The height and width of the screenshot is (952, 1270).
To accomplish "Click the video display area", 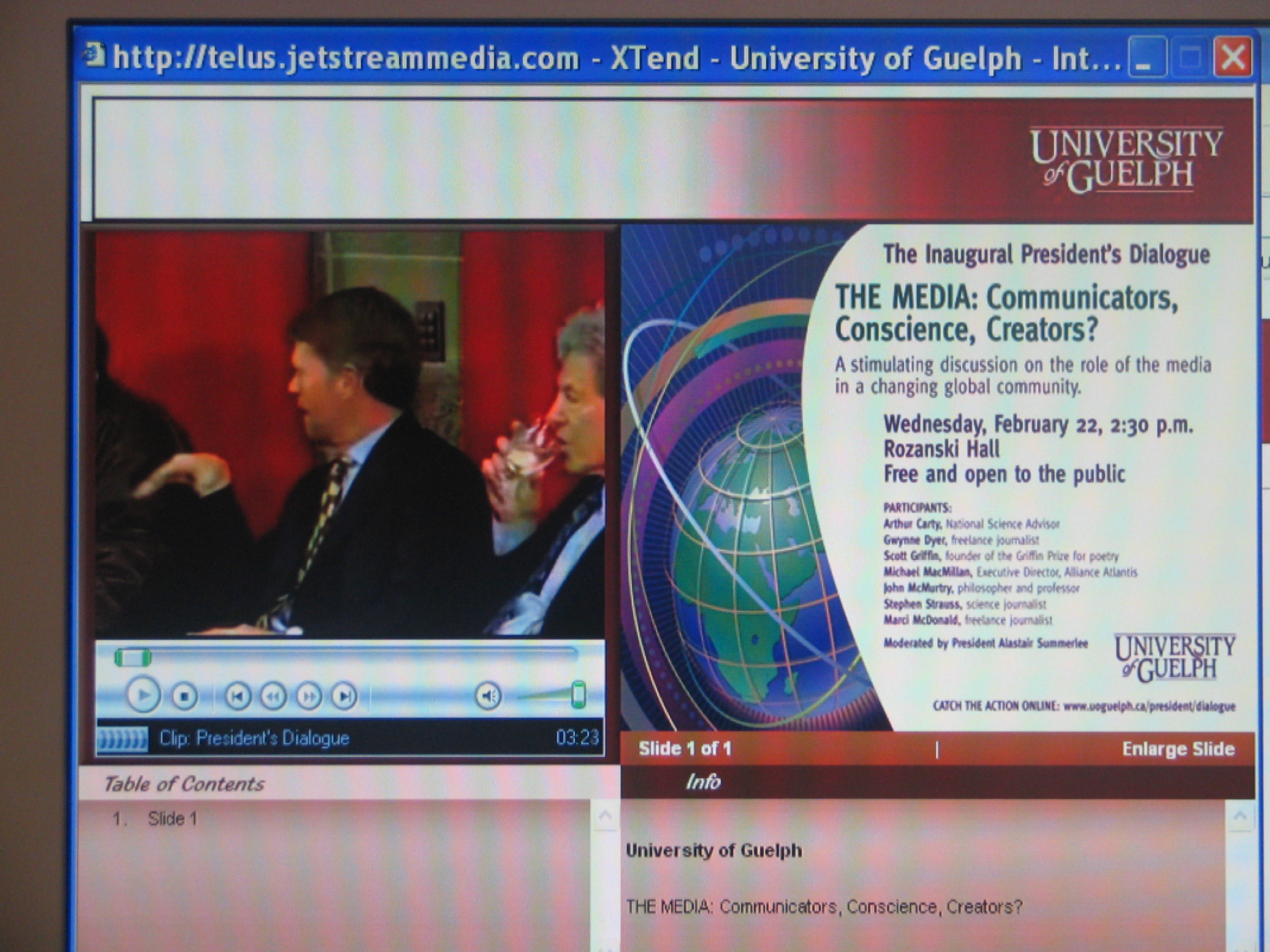I will click(x=350, y=434).
